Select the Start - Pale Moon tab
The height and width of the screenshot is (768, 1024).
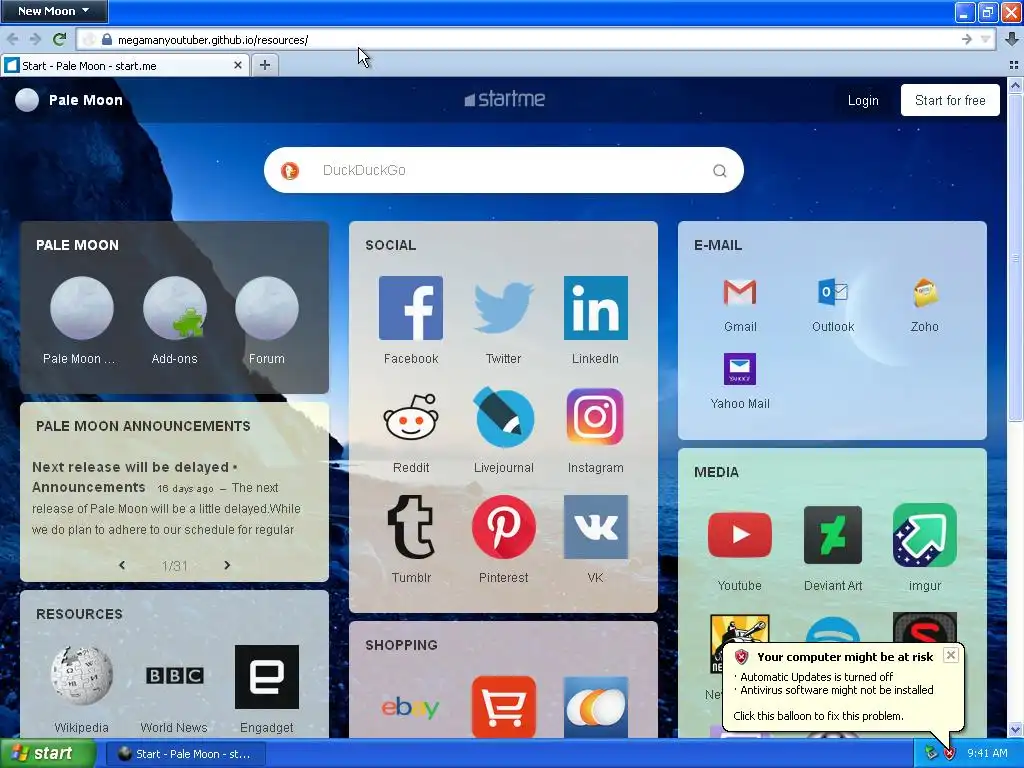(x=125, y=65)
